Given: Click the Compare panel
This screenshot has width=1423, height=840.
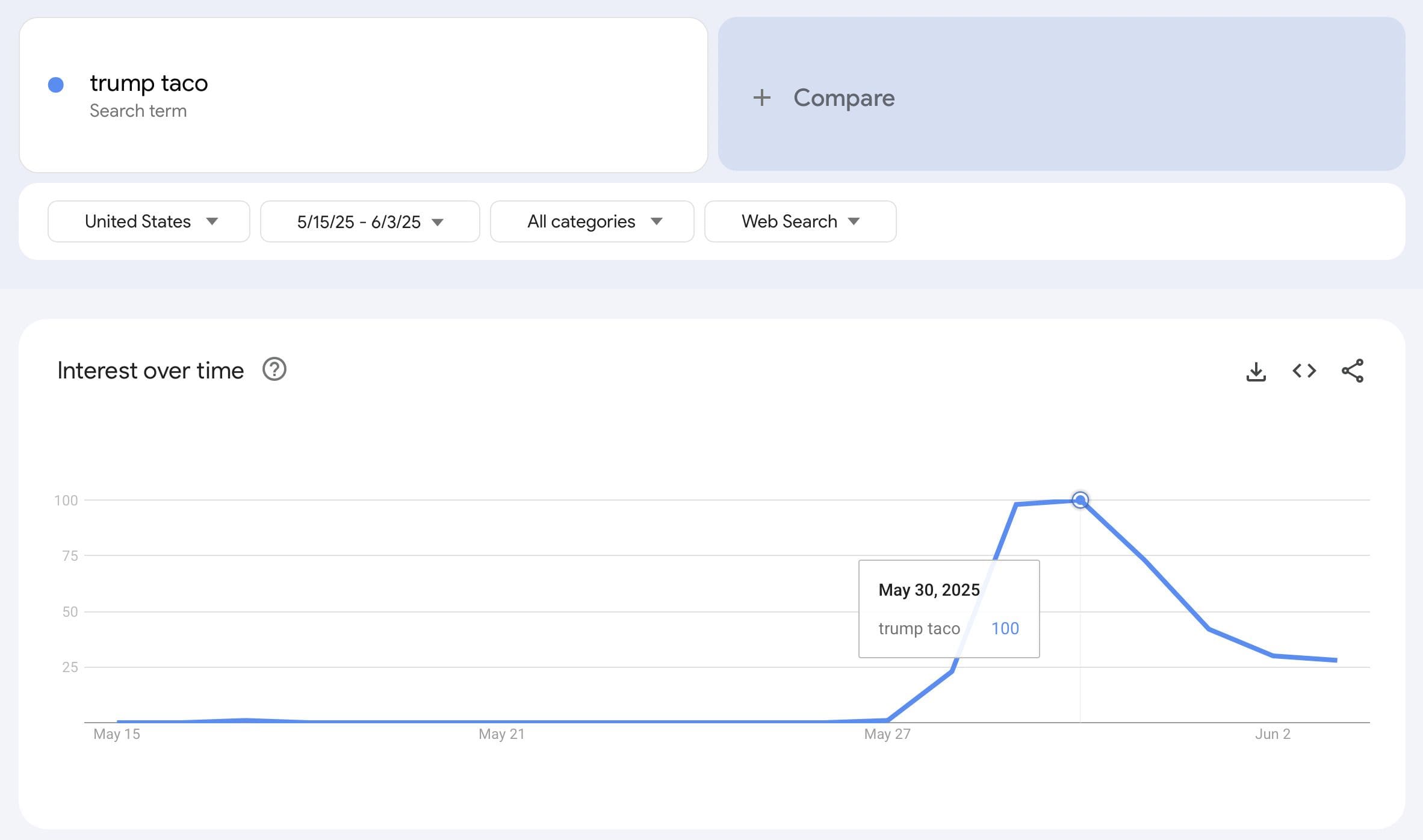Looking at the screenshot, I should click(x=1061, y=94).
